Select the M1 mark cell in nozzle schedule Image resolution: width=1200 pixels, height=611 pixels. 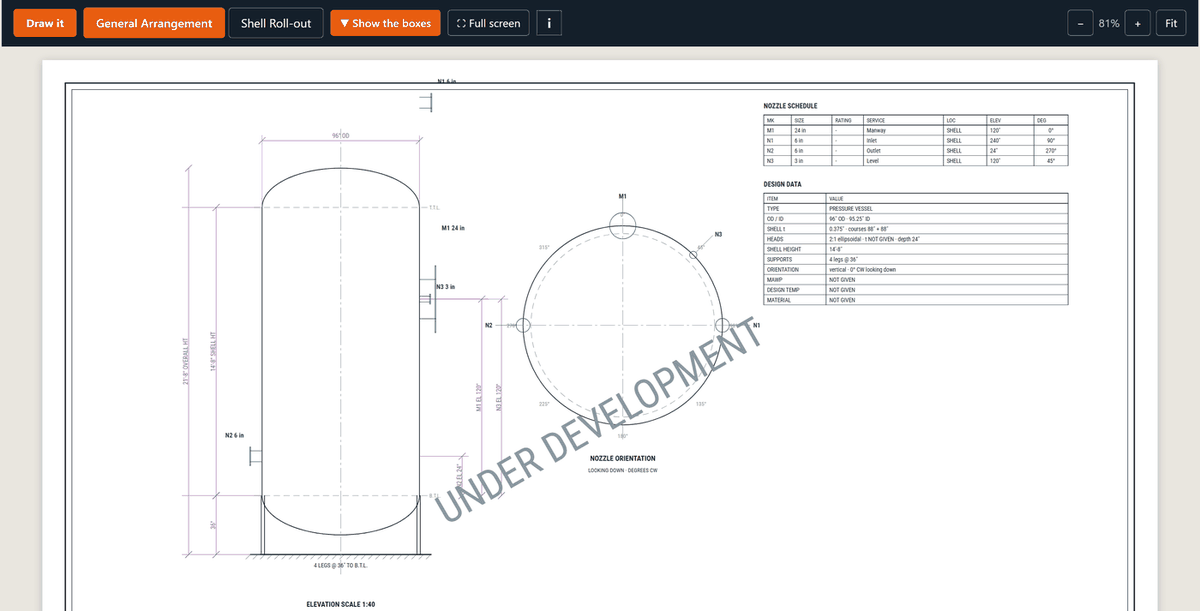(776, 130)
